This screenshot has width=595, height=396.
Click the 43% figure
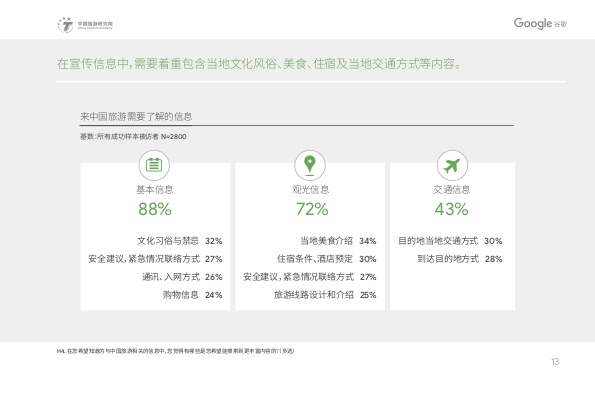coord(452,209)
